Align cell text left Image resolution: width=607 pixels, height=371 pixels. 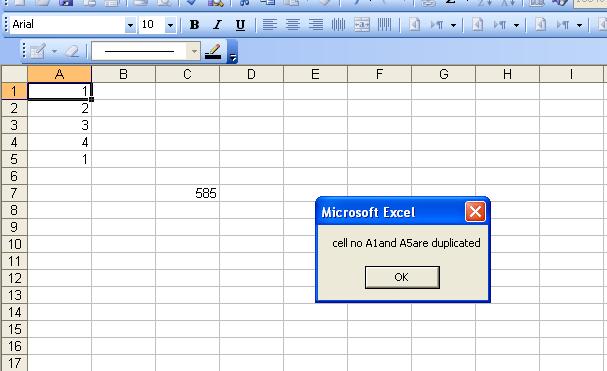click(x=270, y=25)
